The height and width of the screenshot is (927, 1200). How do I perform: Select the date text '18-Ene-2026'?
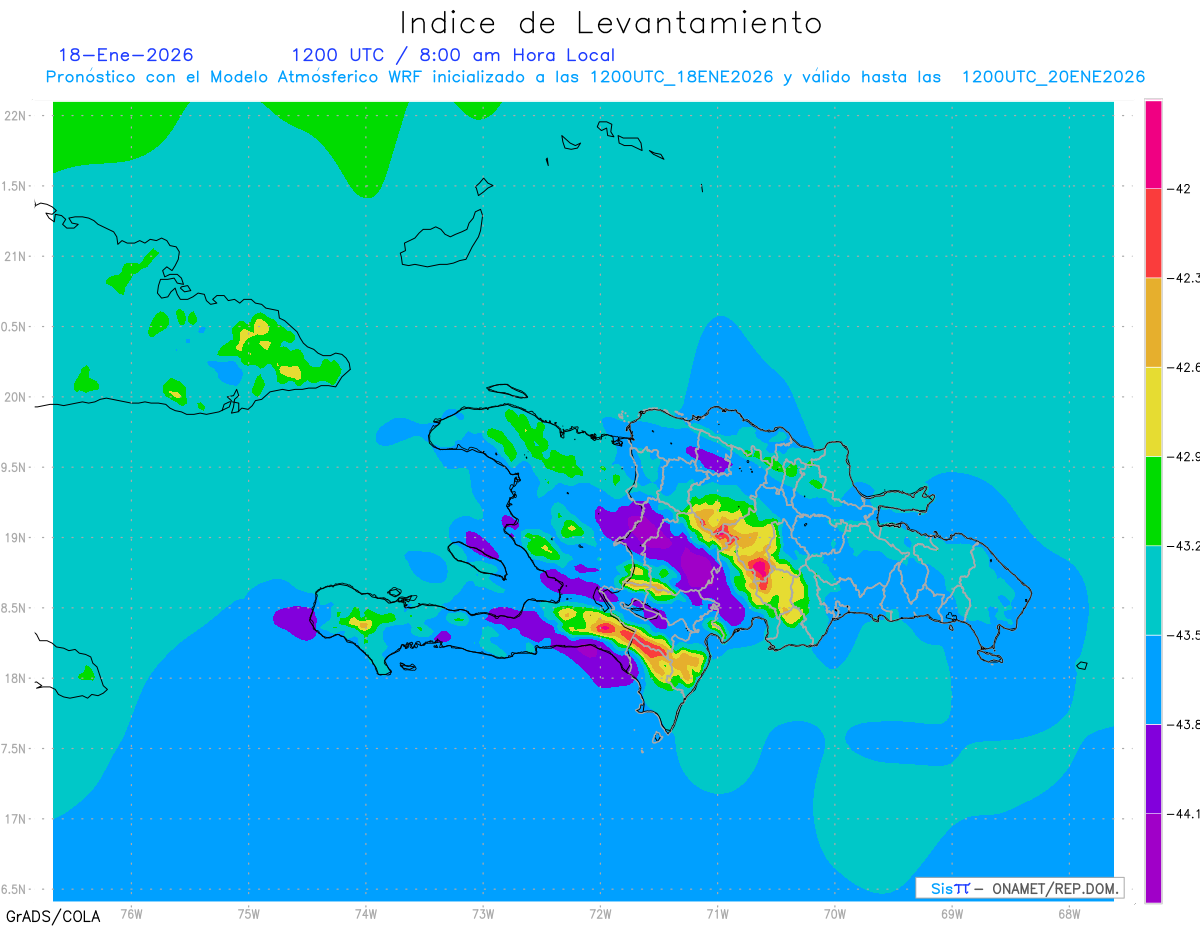tap(126, 55)
